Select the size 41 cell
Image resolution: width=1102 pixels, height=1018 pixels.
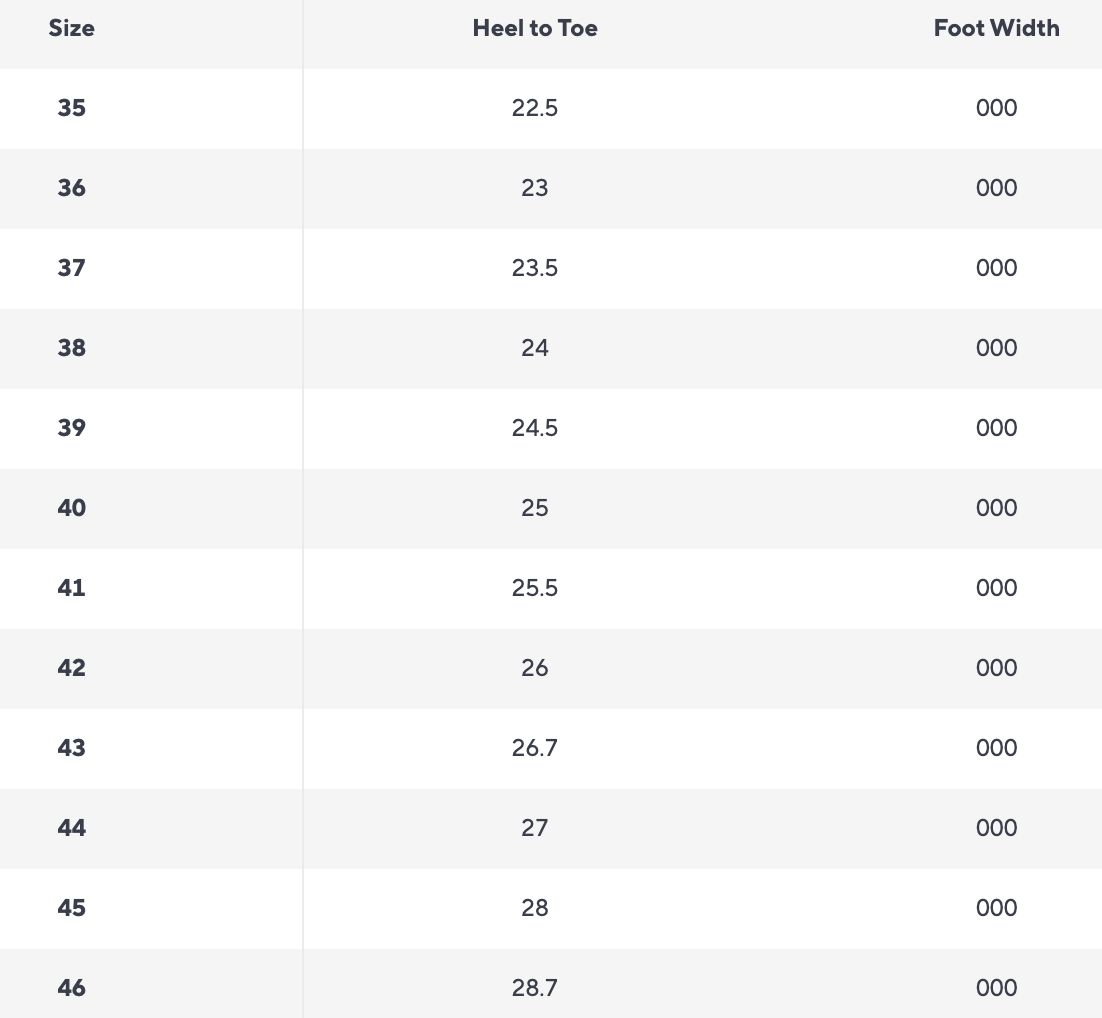pyautogui.click(x=72, y=588)
